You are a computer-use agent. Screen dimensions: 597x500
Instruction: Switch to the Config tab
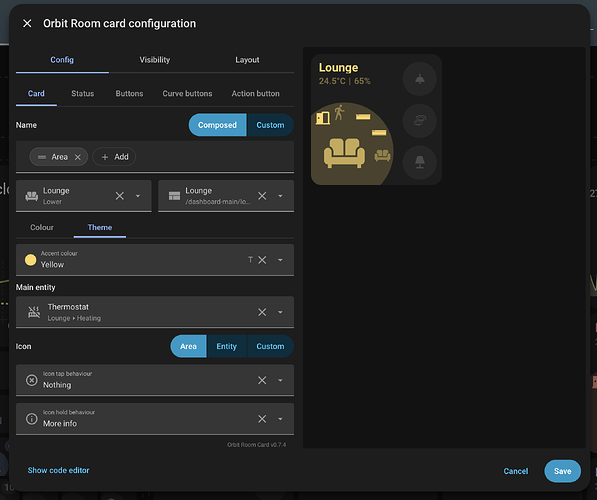(62, 60)
